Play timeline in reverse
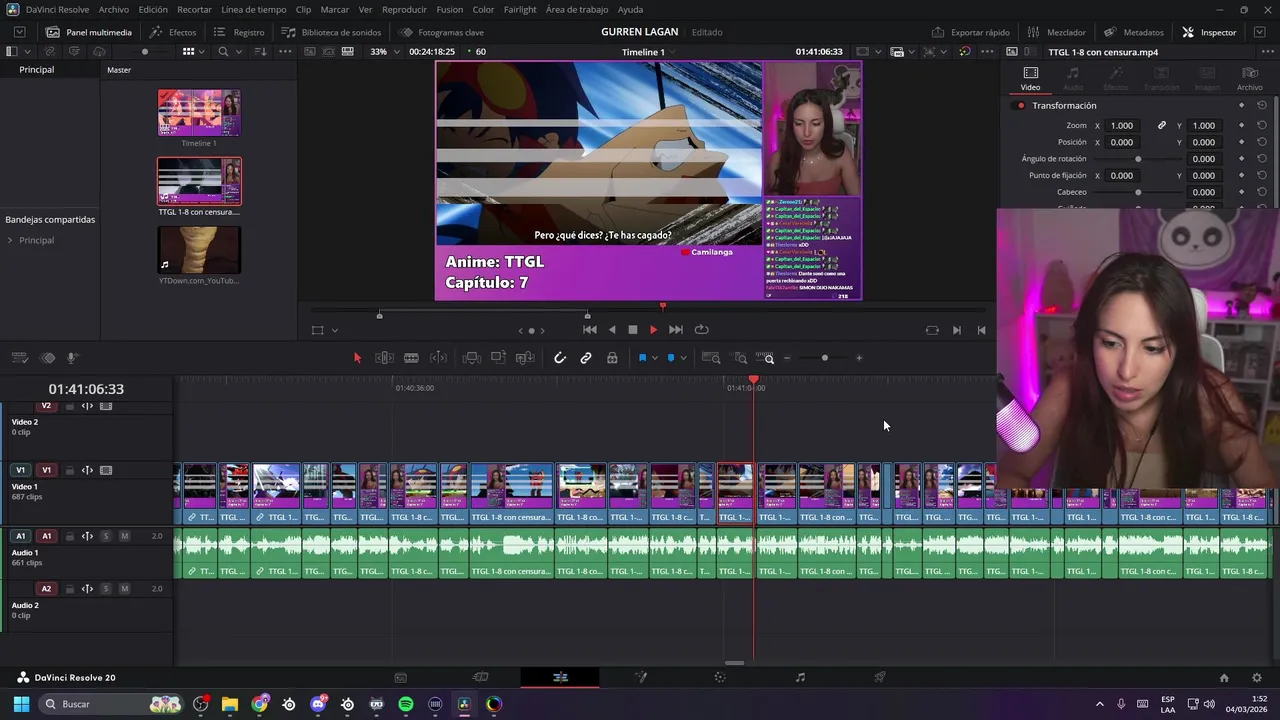Viewport: 1280px width, 720px height. click(612, 330)
